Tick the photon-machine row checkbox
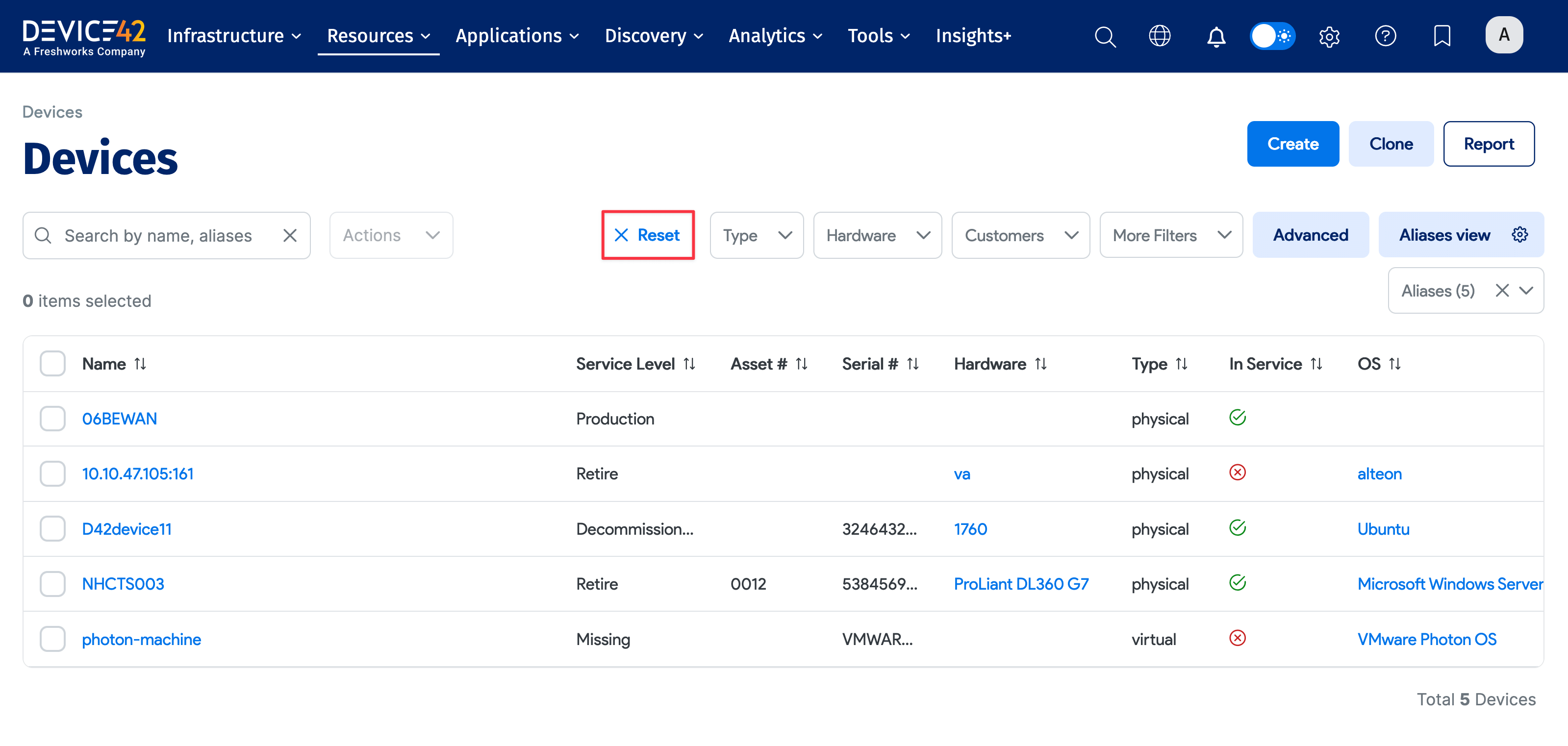The height and width of the screenshot is (746, 1568). coord(52,639)
